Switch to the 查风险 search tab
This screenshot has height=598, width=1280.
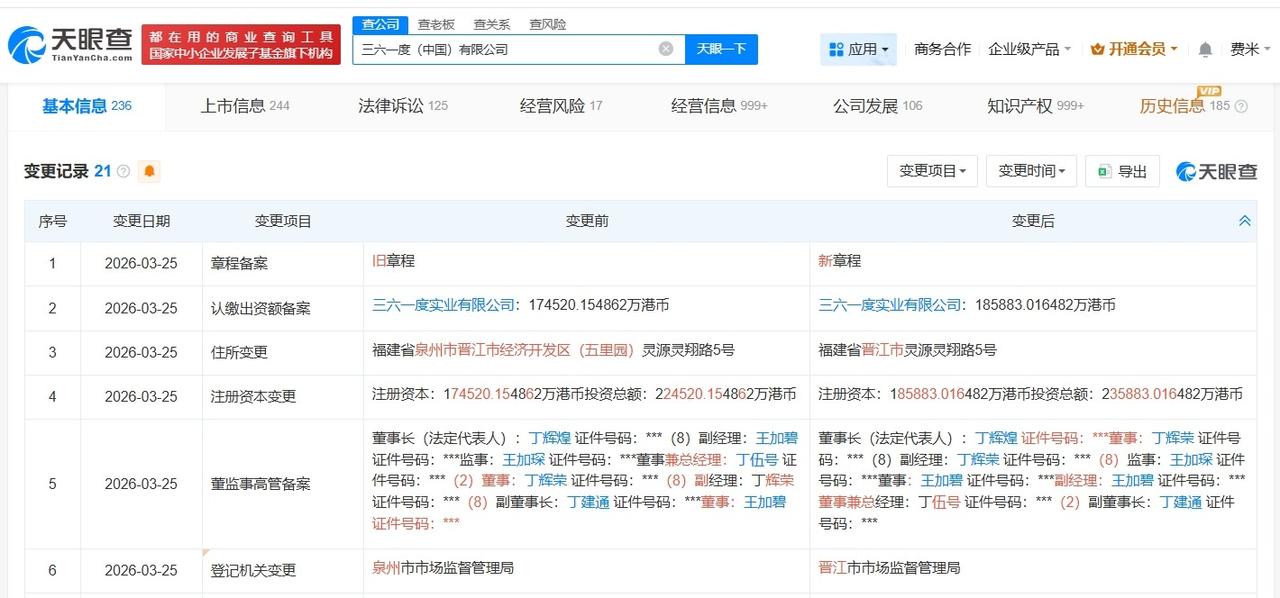(546, 24)
